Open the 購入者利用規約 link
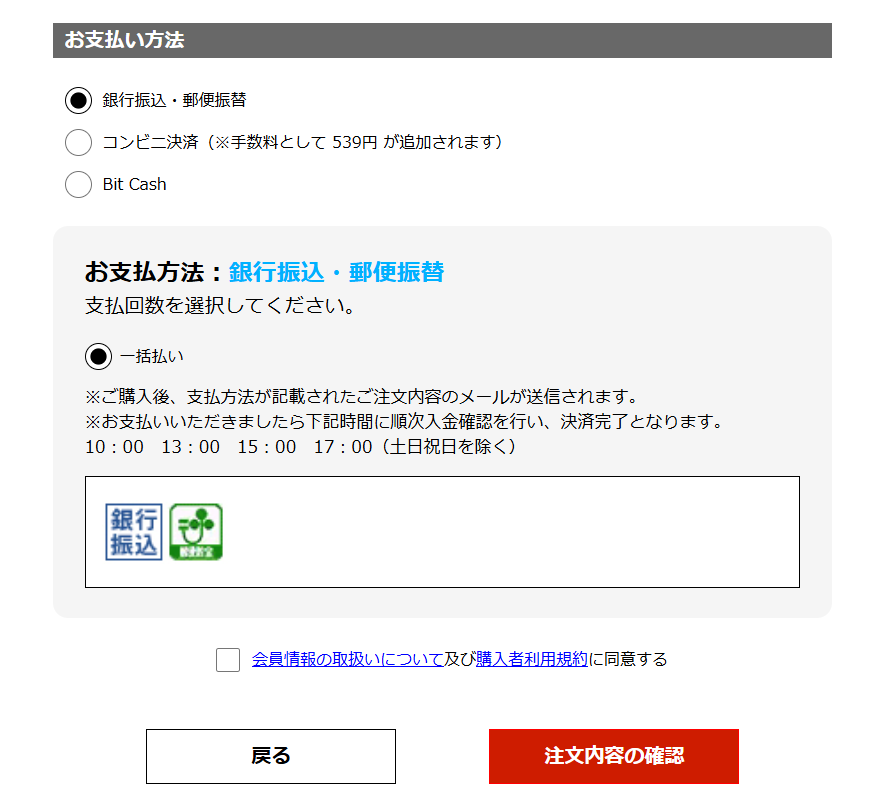 532,659
